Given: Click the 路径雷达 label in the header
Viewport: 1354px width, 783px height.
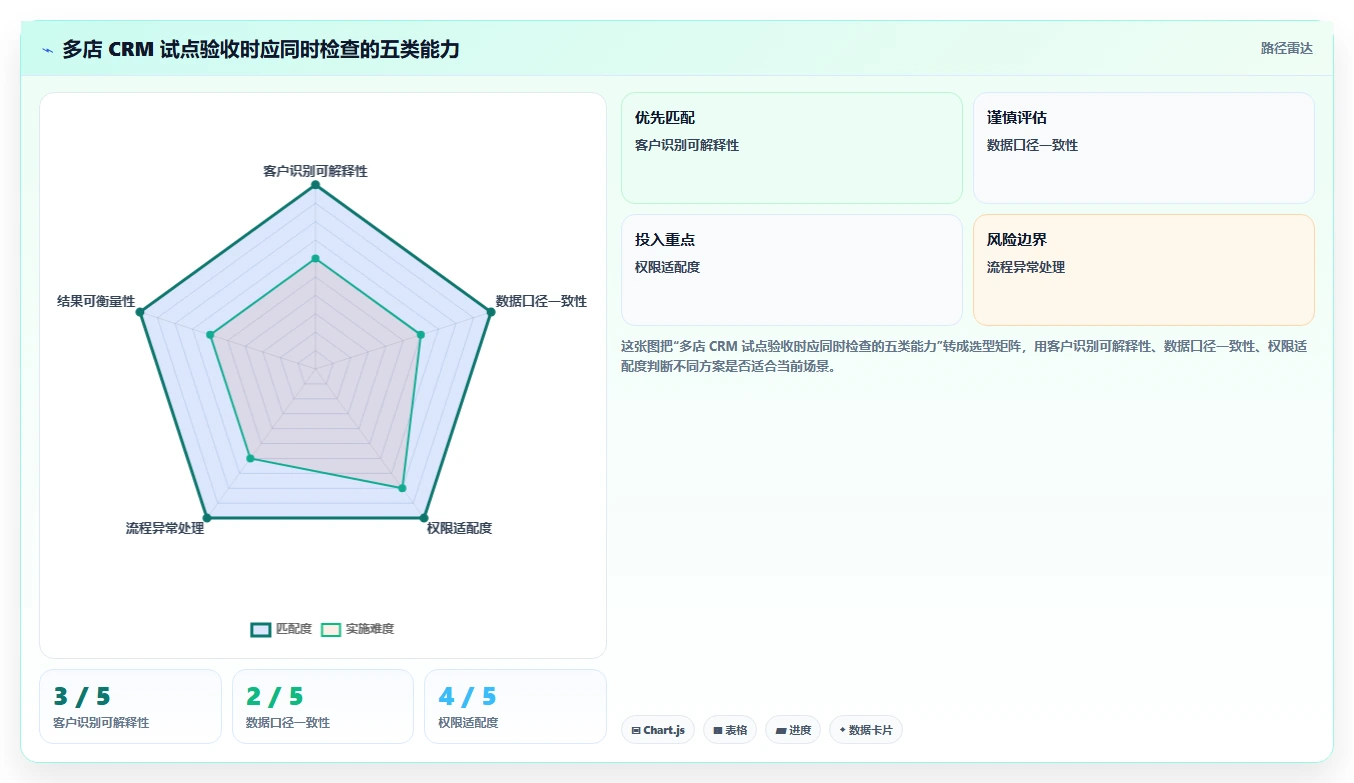Looking at the screenshot, I should pyautogui.click(x=1286, y=48).
